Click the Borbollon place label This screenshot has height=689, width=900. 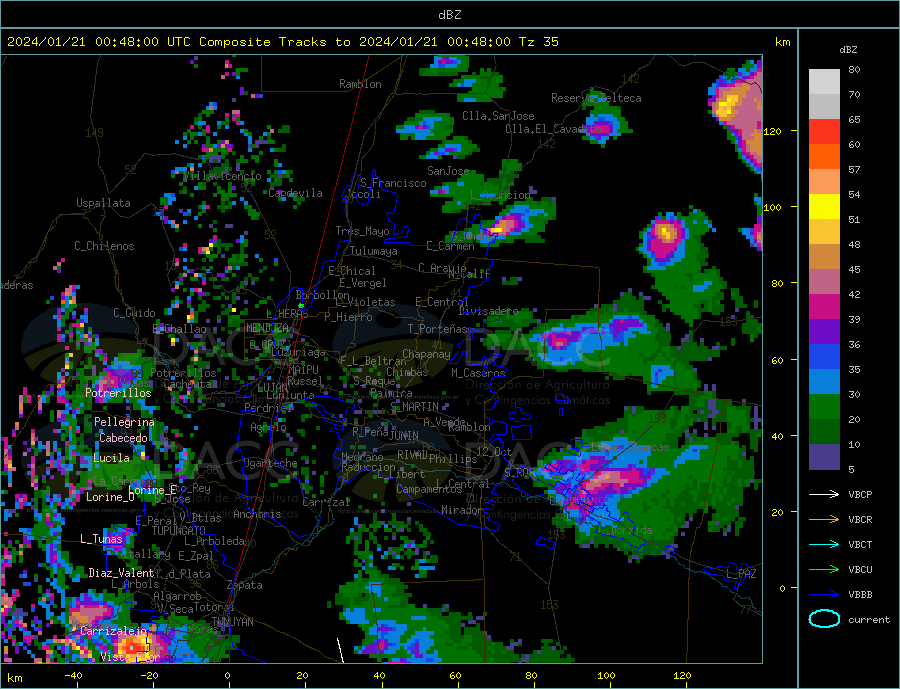[323, 295]
